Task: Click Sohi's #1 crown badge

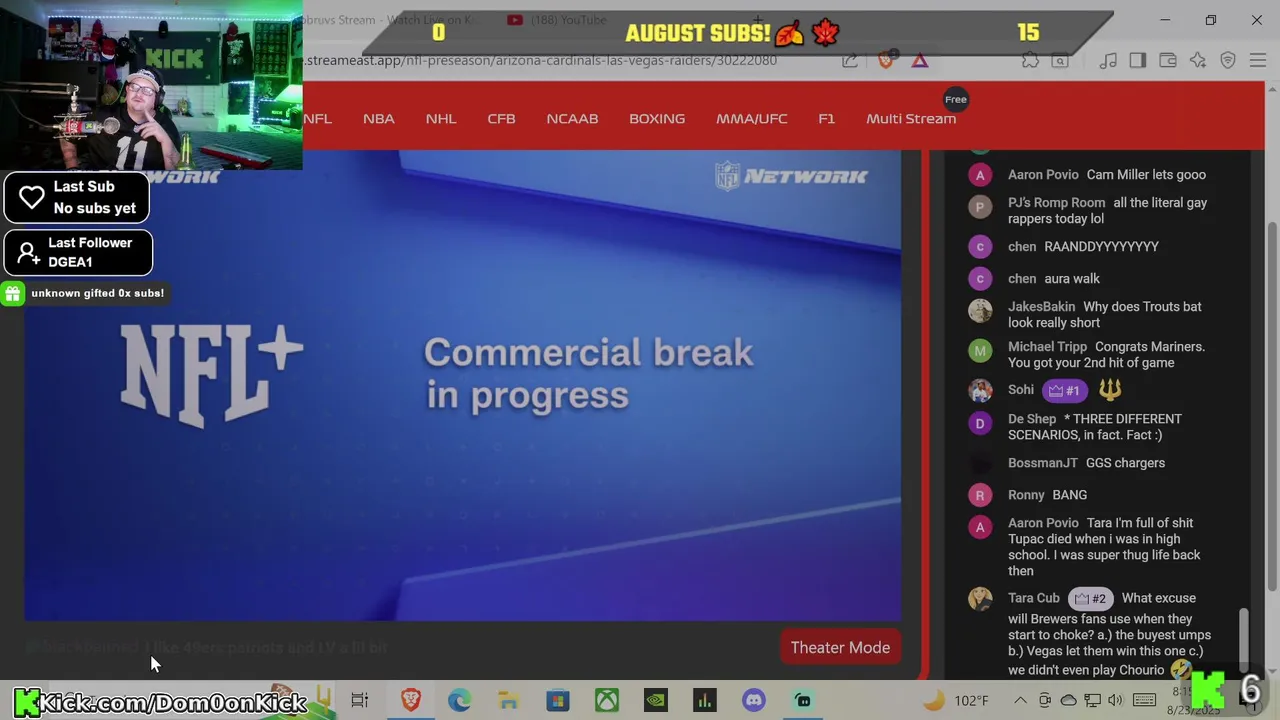Action: point(1065,390)
